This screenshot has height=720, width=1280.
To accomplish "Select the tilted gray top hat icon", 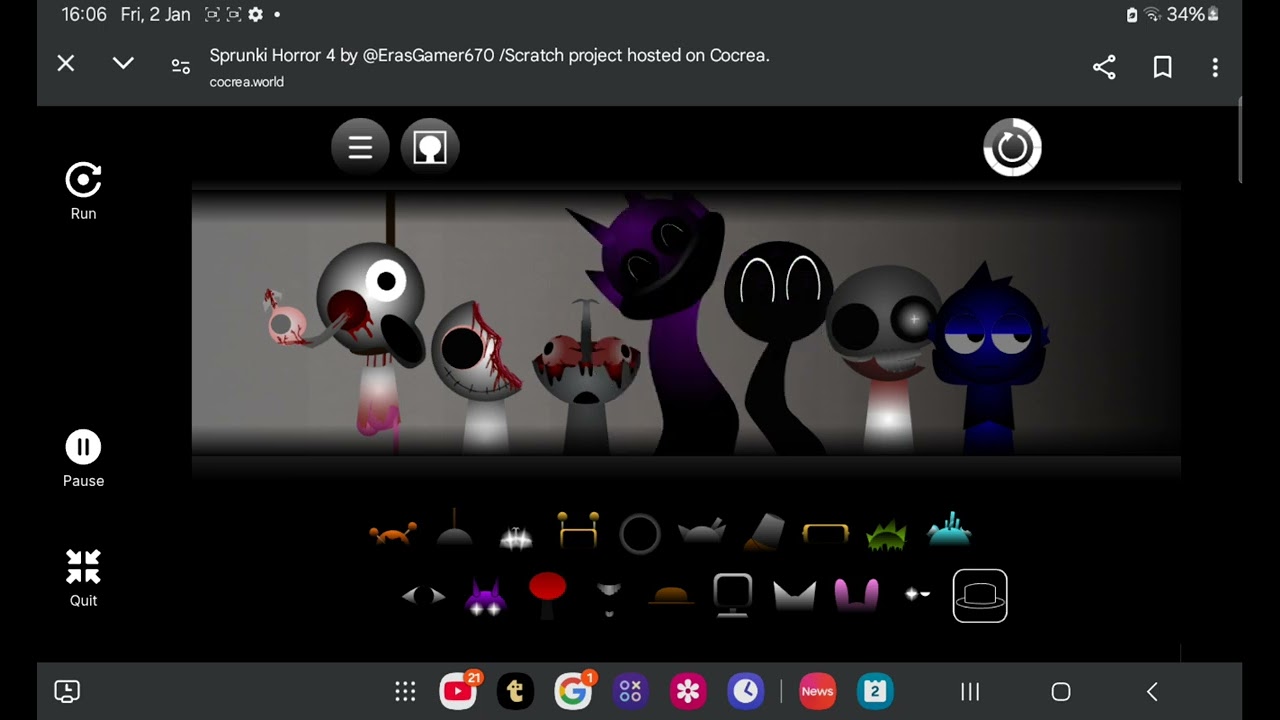I will tap(764, 532).
